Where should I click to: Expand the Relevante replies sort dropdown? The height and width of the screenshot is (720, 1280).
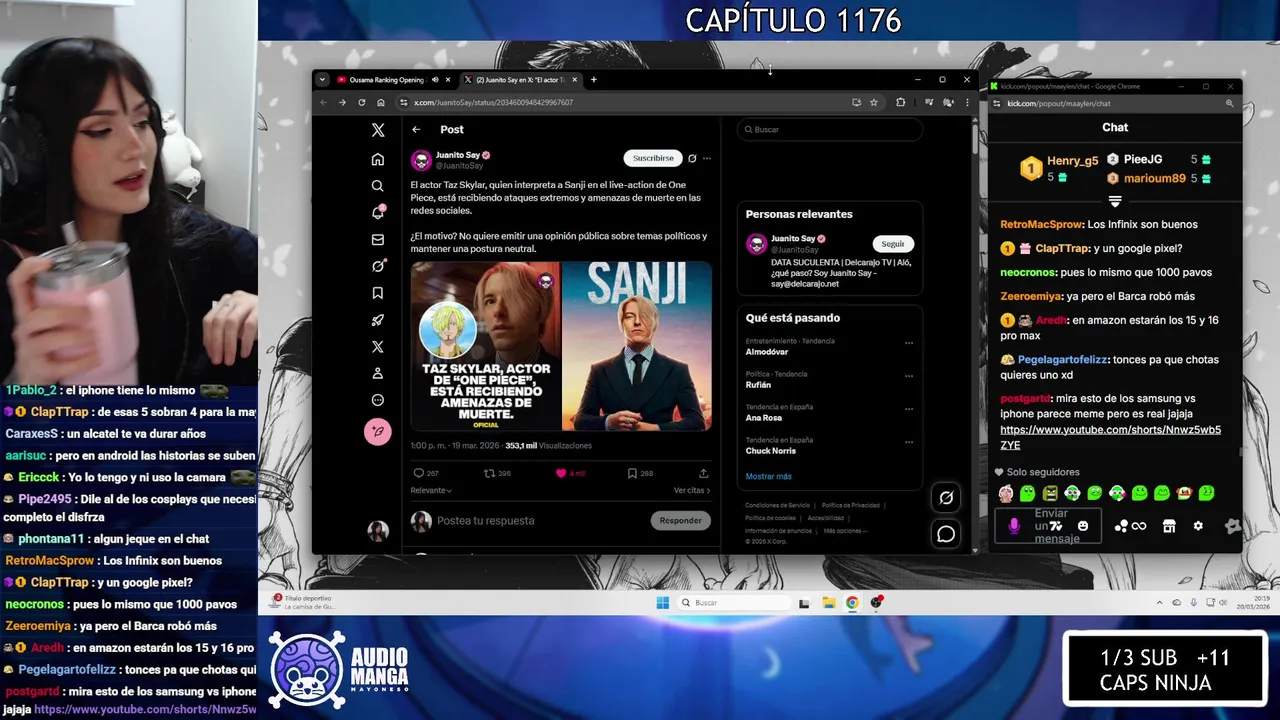point(431,490)
